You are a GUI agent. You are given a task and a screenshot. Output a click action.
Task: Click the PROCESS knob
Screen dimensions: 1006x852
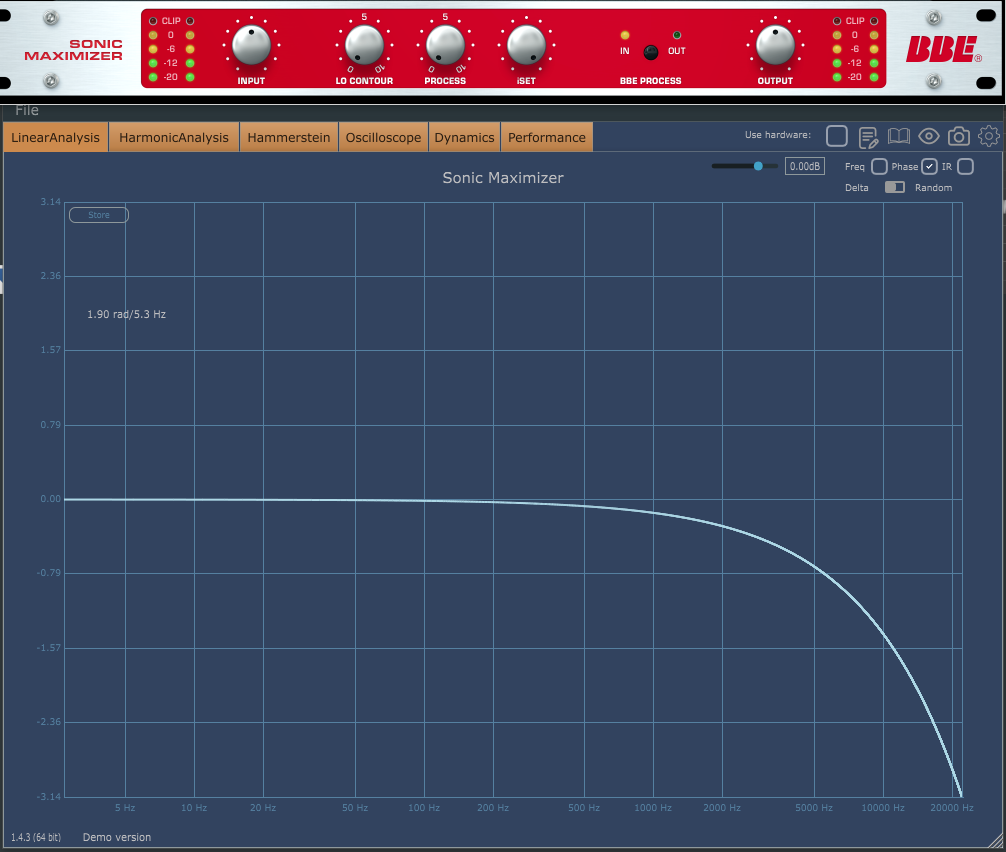click(445, 46)
